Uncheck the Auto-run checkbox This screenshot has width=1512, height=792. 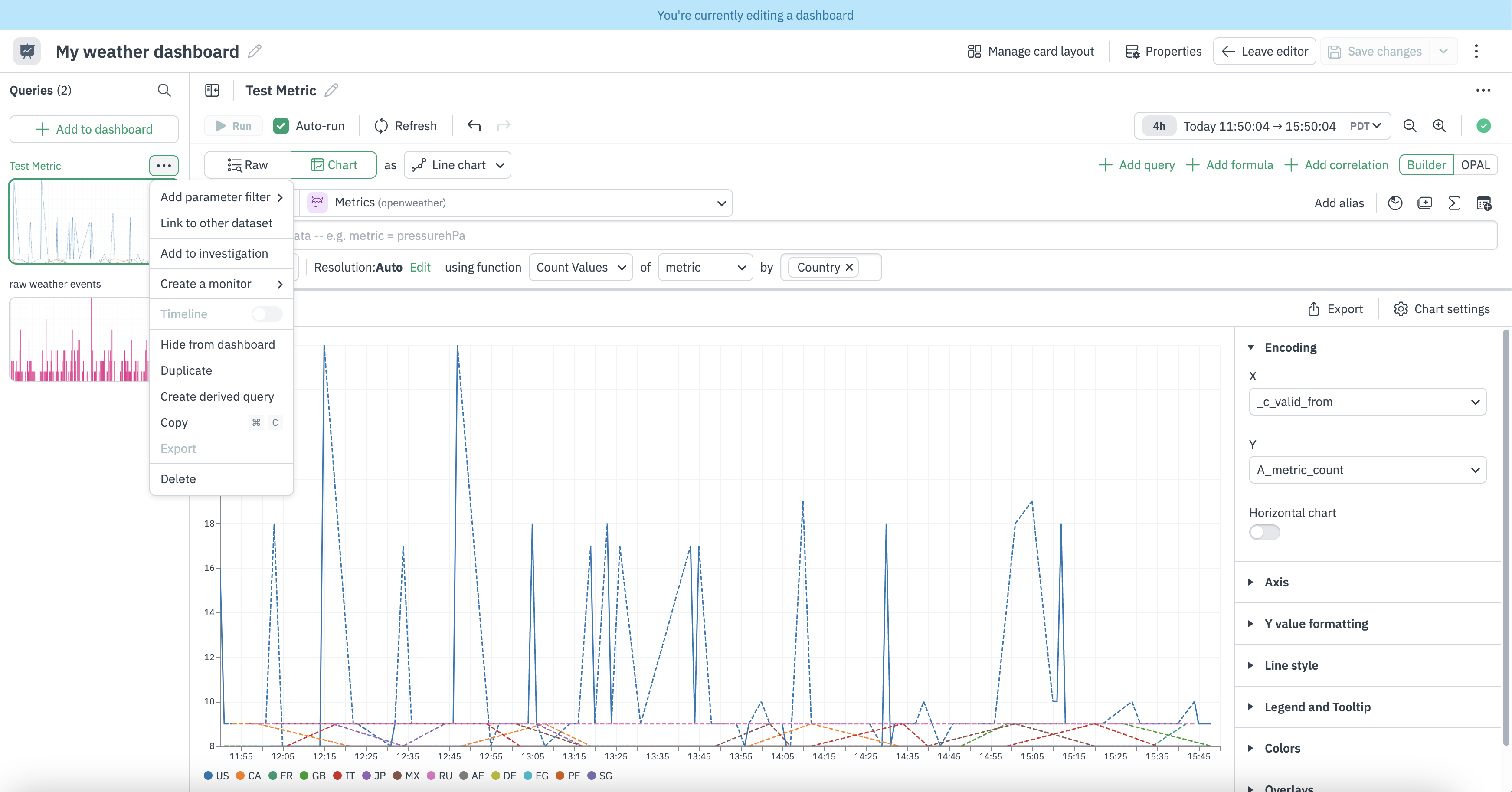(x=281, y=126)
